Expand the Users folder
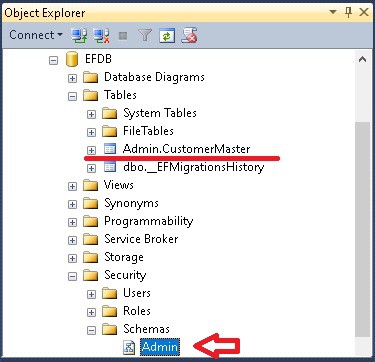This screenshot has height=362, width=375. click(91, 294)
